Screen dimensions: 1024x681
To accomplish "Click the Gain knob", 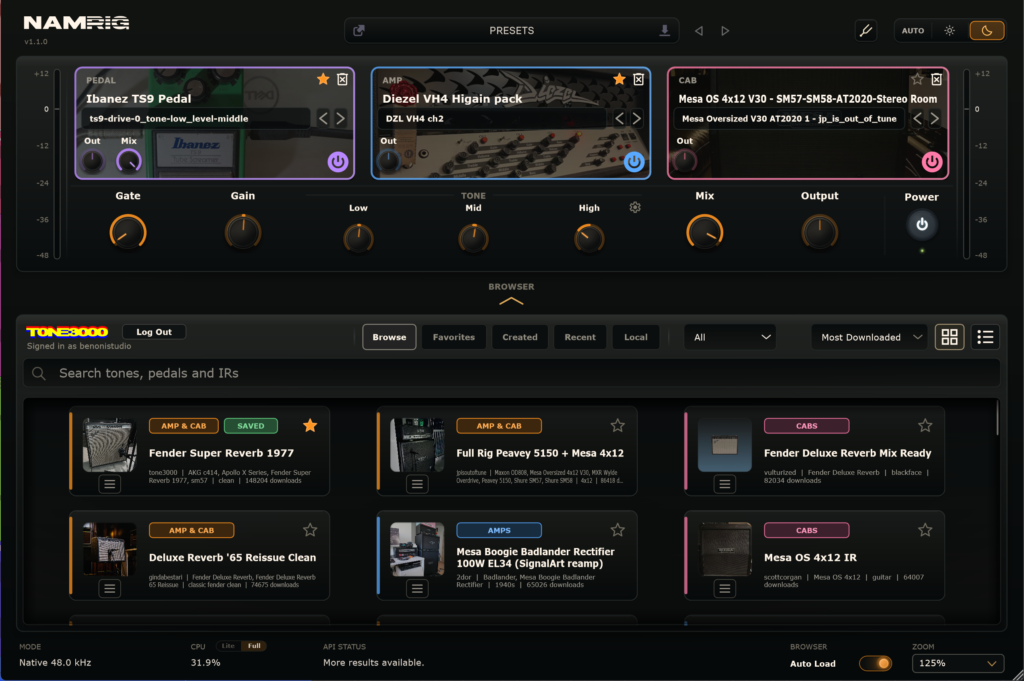I will 243,232.
